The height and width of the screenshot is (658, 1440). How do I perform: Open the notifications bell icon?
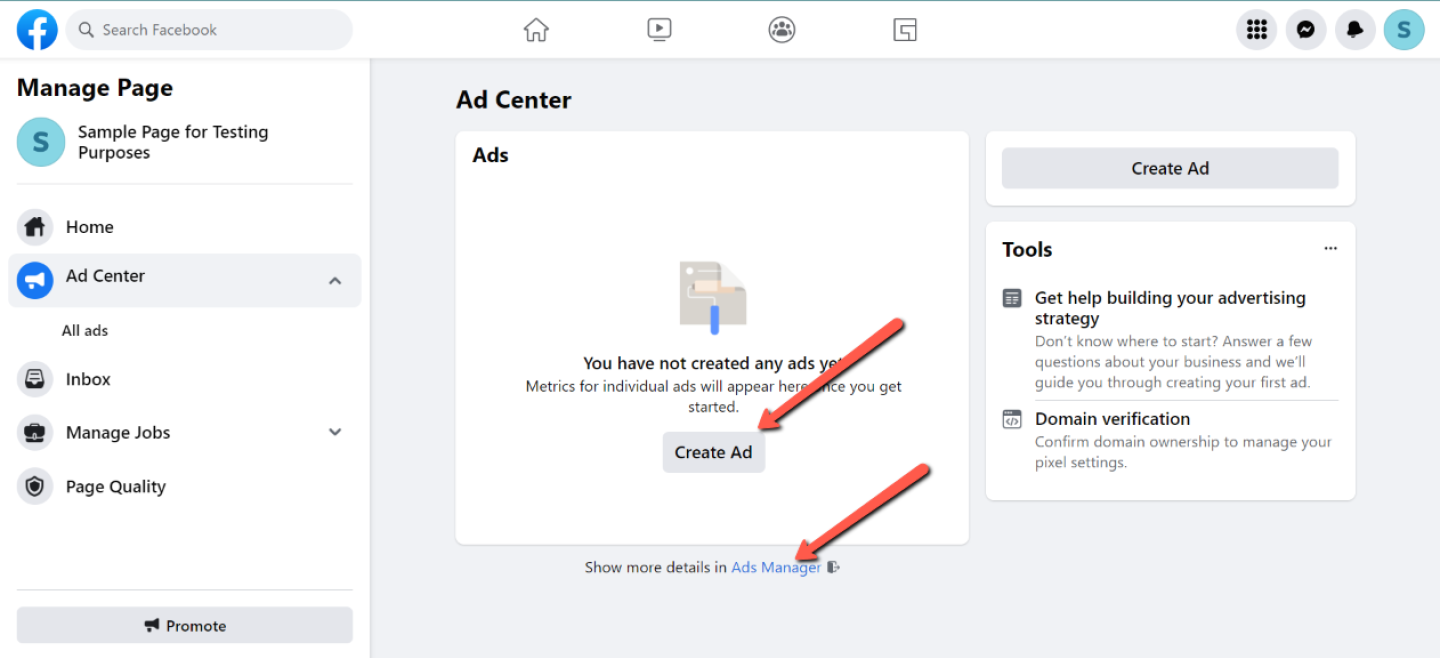click(1355, 30)
